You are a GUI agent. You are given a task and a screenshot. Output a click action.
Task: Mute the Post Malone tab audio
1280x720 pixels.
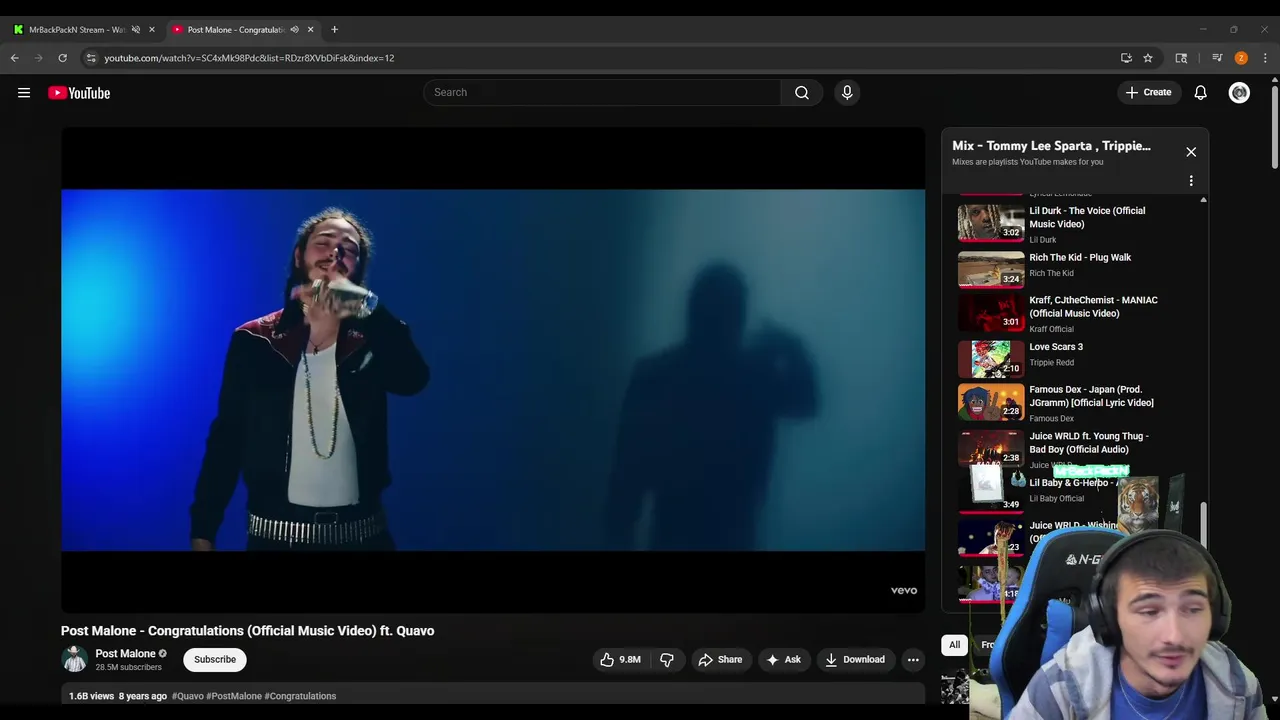294,30
